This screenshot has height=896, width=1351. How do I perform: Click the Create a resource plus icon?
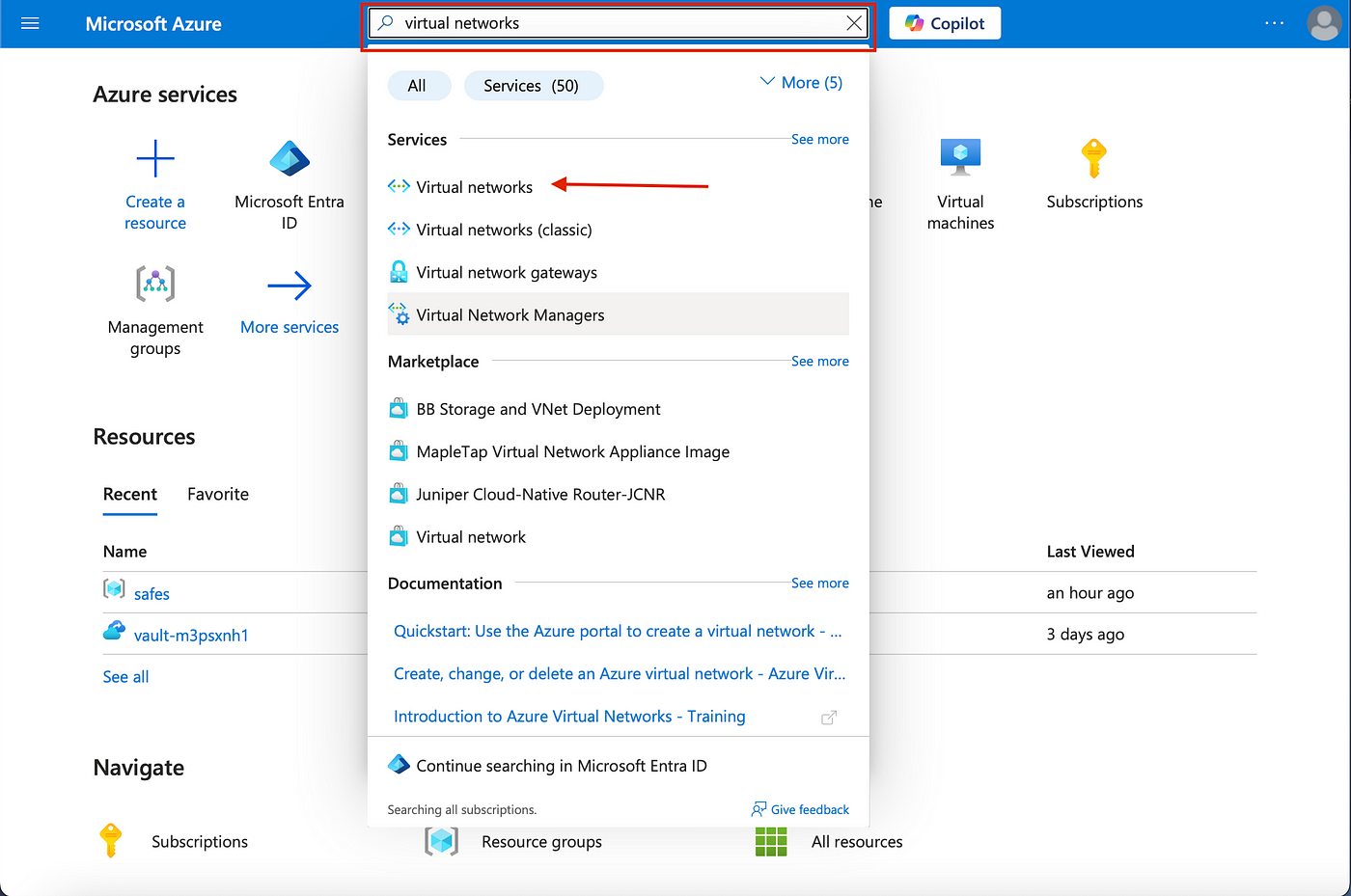(154, 158)
